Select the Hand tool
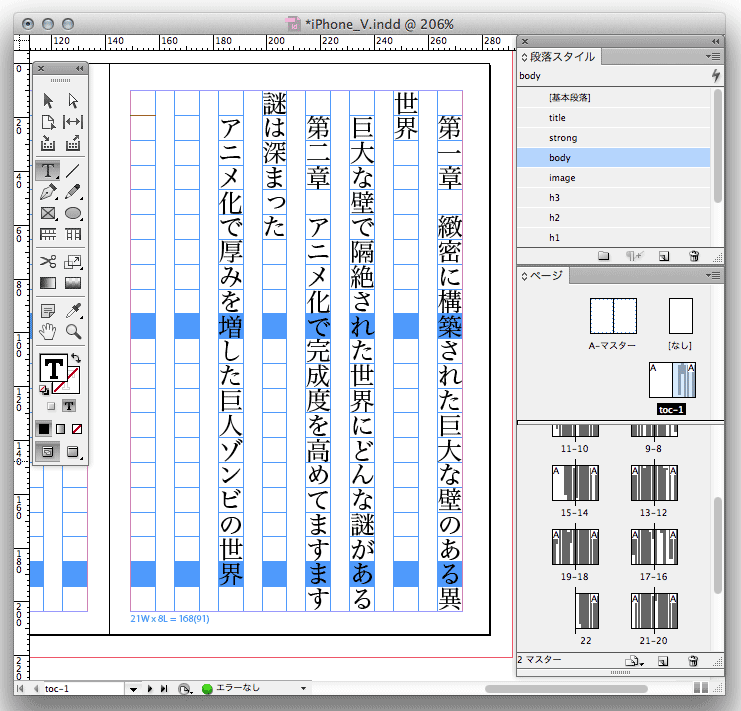This screenshot has width=741, height=711. tap(48, 332)
